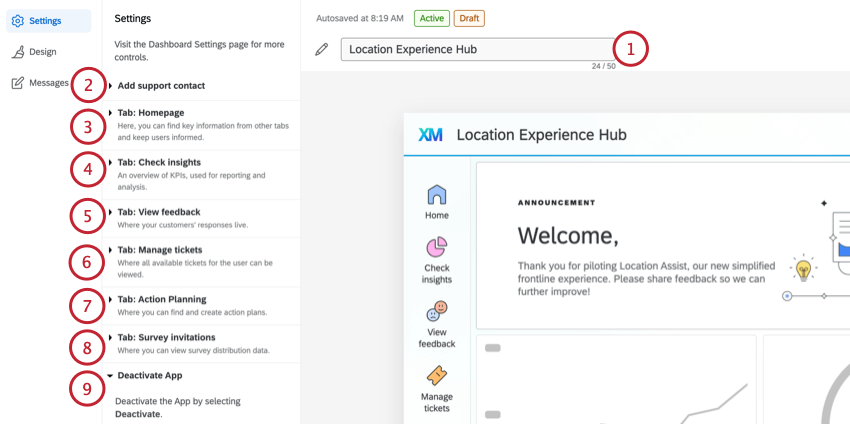
Task: Click the Manage tickets ticket icon
Action: [x=437, y=375]
